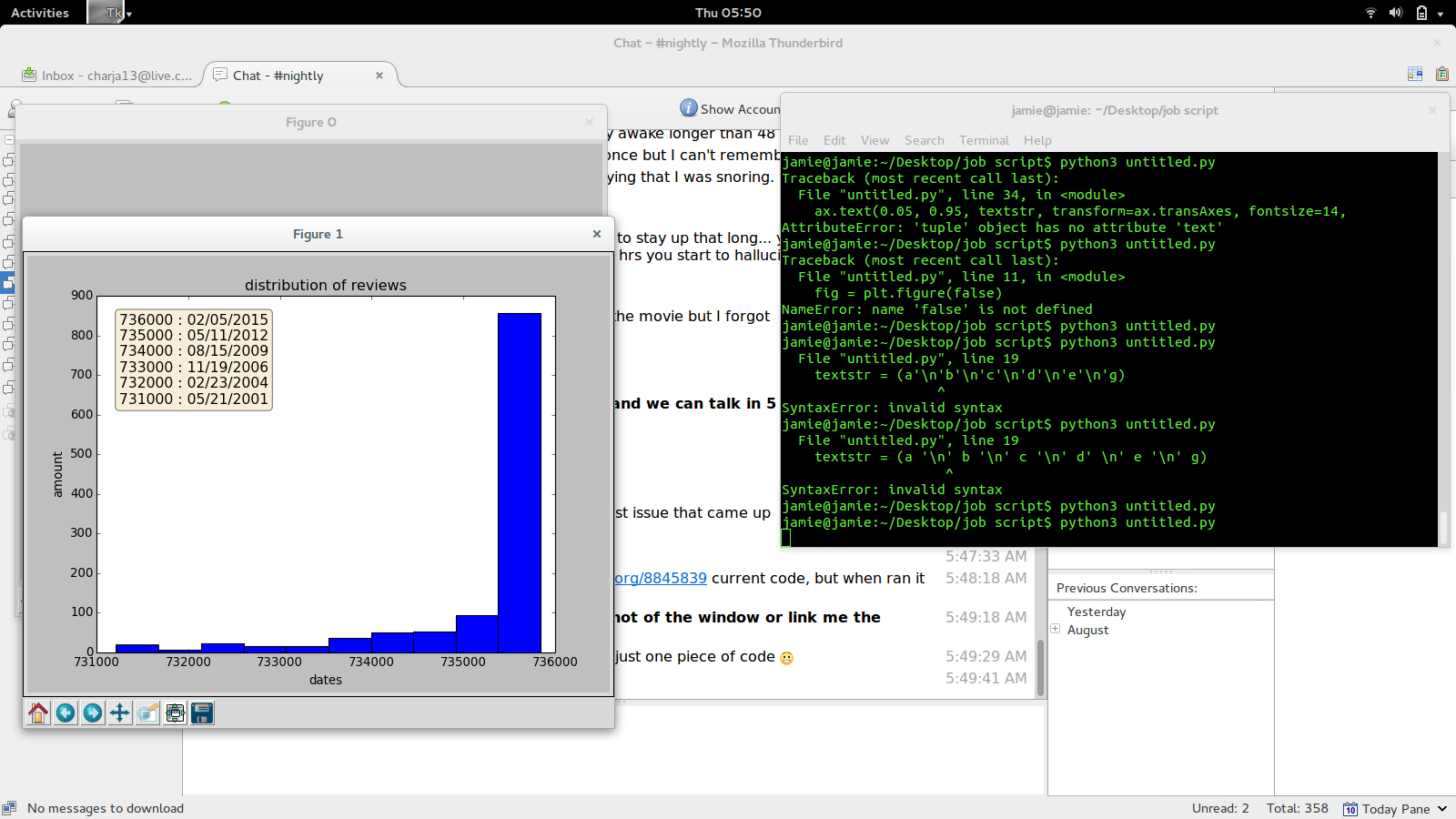Click the NameError line in the terminal
1456x819 pixels.
pyautogui.click(x=937, y=309)
